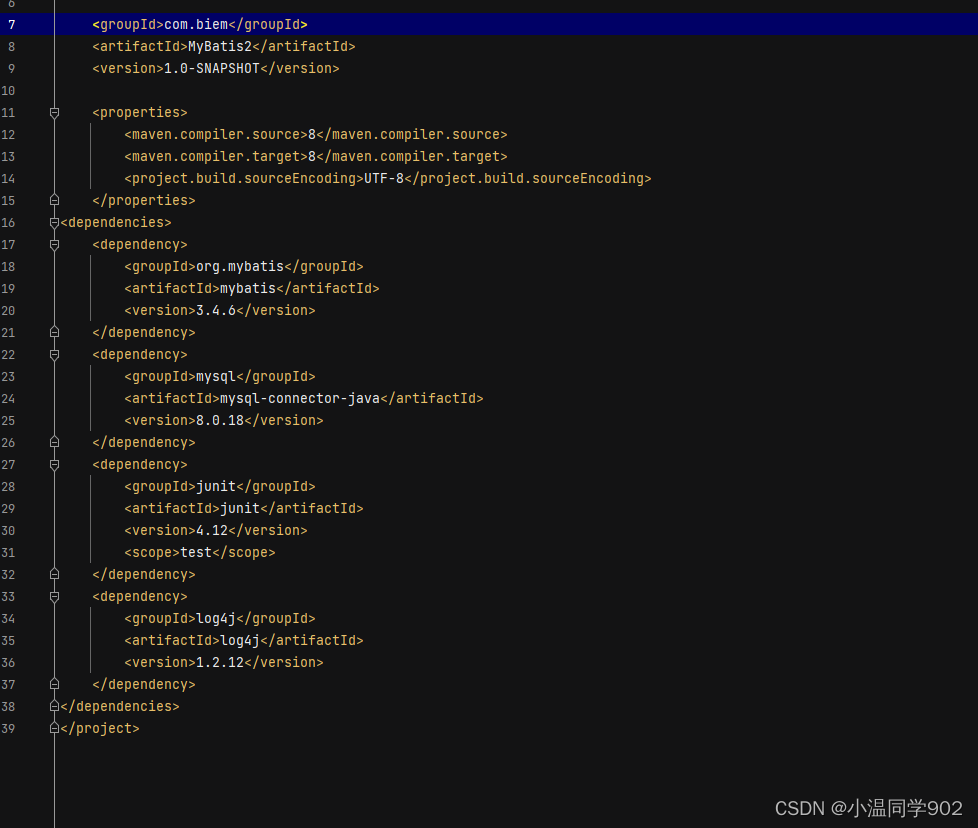Click the mybatis version 3.4.6 value
The image size is (978, 828).
point(226,310)
